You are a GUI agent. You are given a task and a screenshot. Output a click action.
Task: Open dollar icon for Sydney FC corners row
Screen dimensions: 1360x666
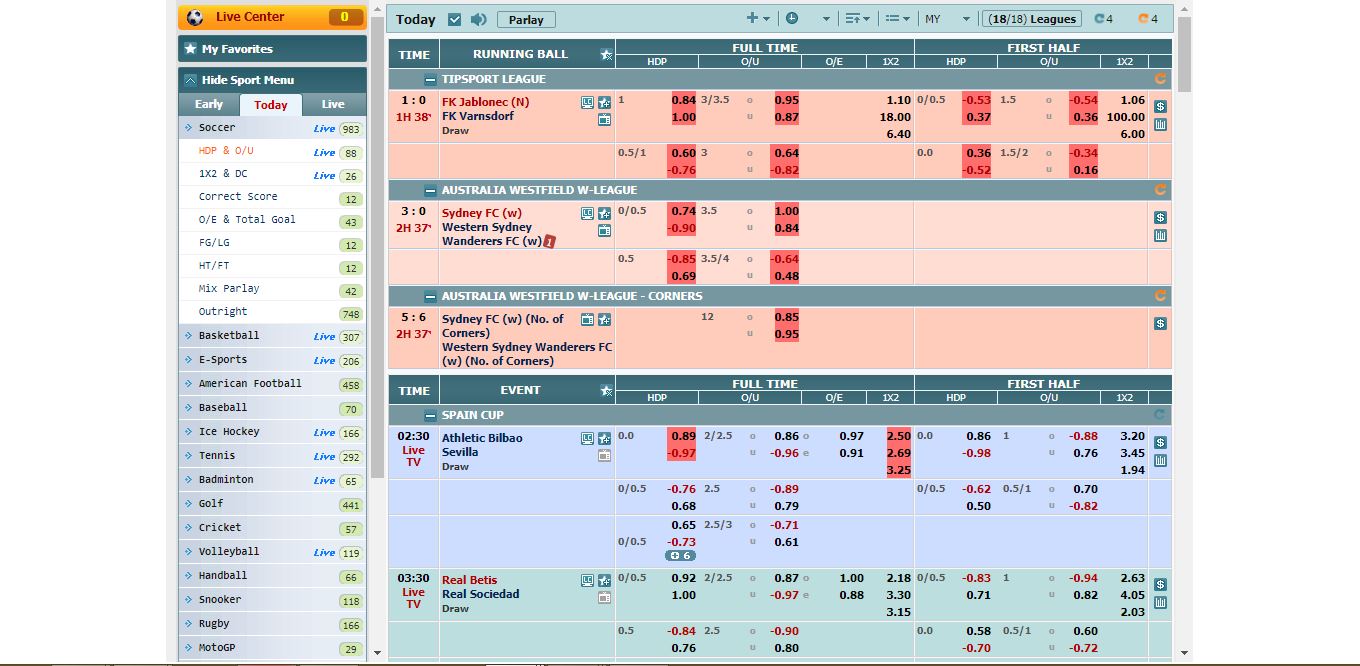[x=1160, y=323]
